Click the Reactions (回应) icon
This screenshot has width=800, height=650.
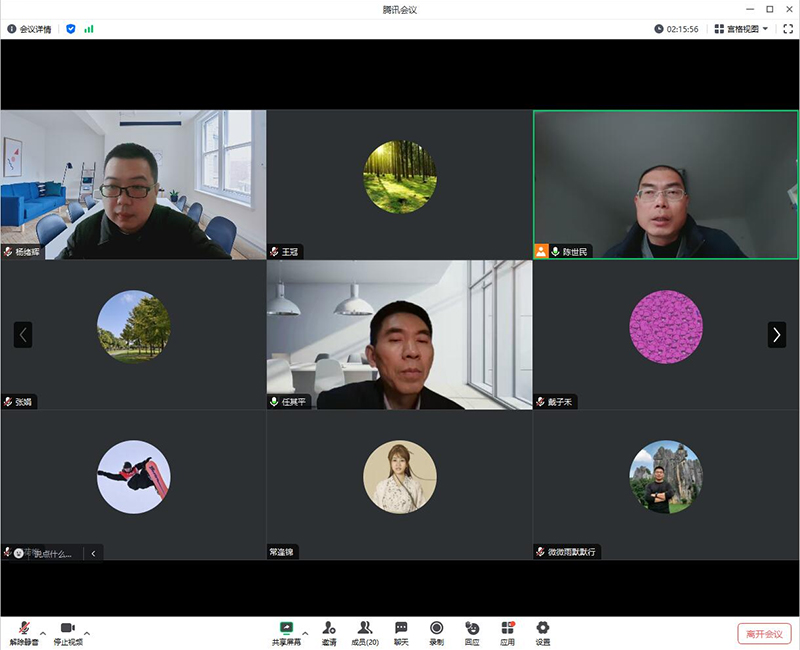[x=472, y=629]
